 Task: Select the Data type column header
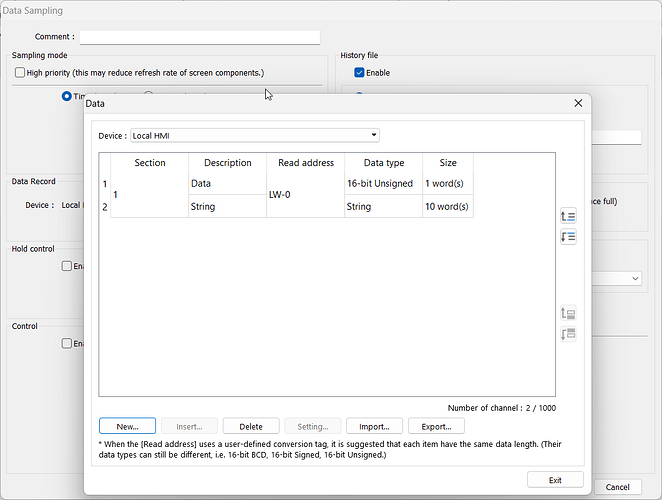(x=384, y=163)
